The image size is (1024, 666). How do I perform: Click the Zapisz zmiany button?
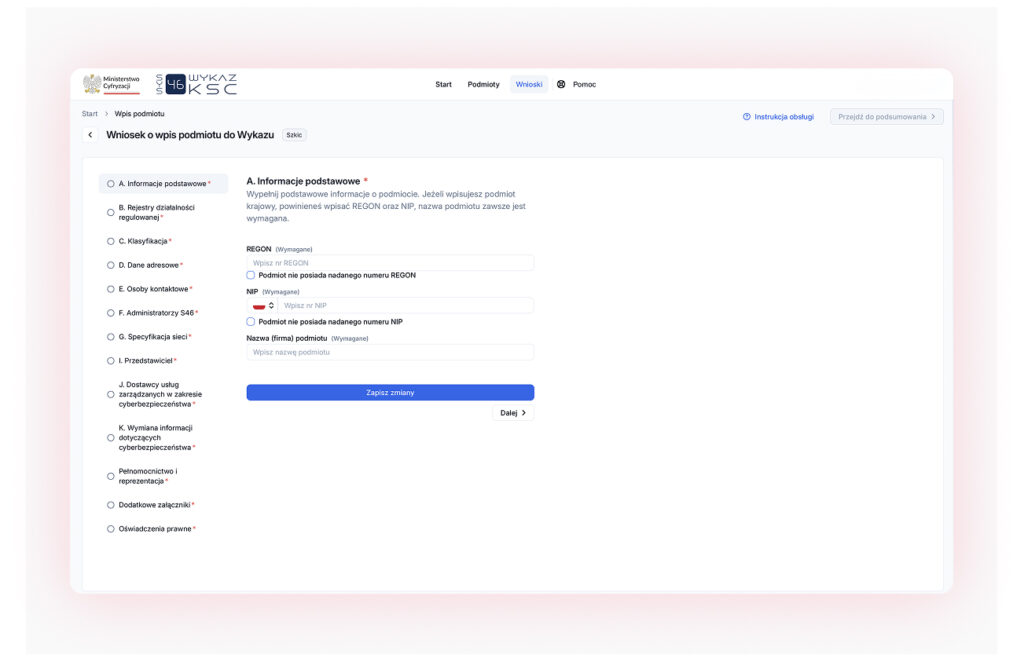click(390, 392)
